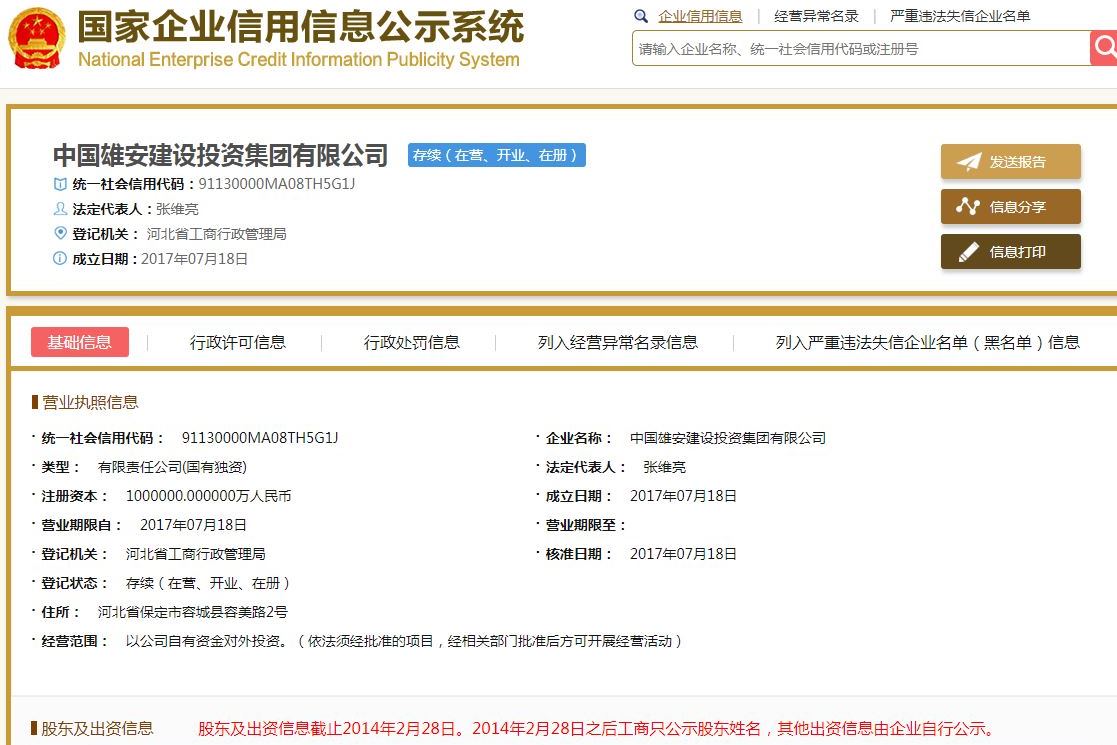Click the info icon beside 成立日期
This screenshot has height=745, width=1117.
point(60,259)
